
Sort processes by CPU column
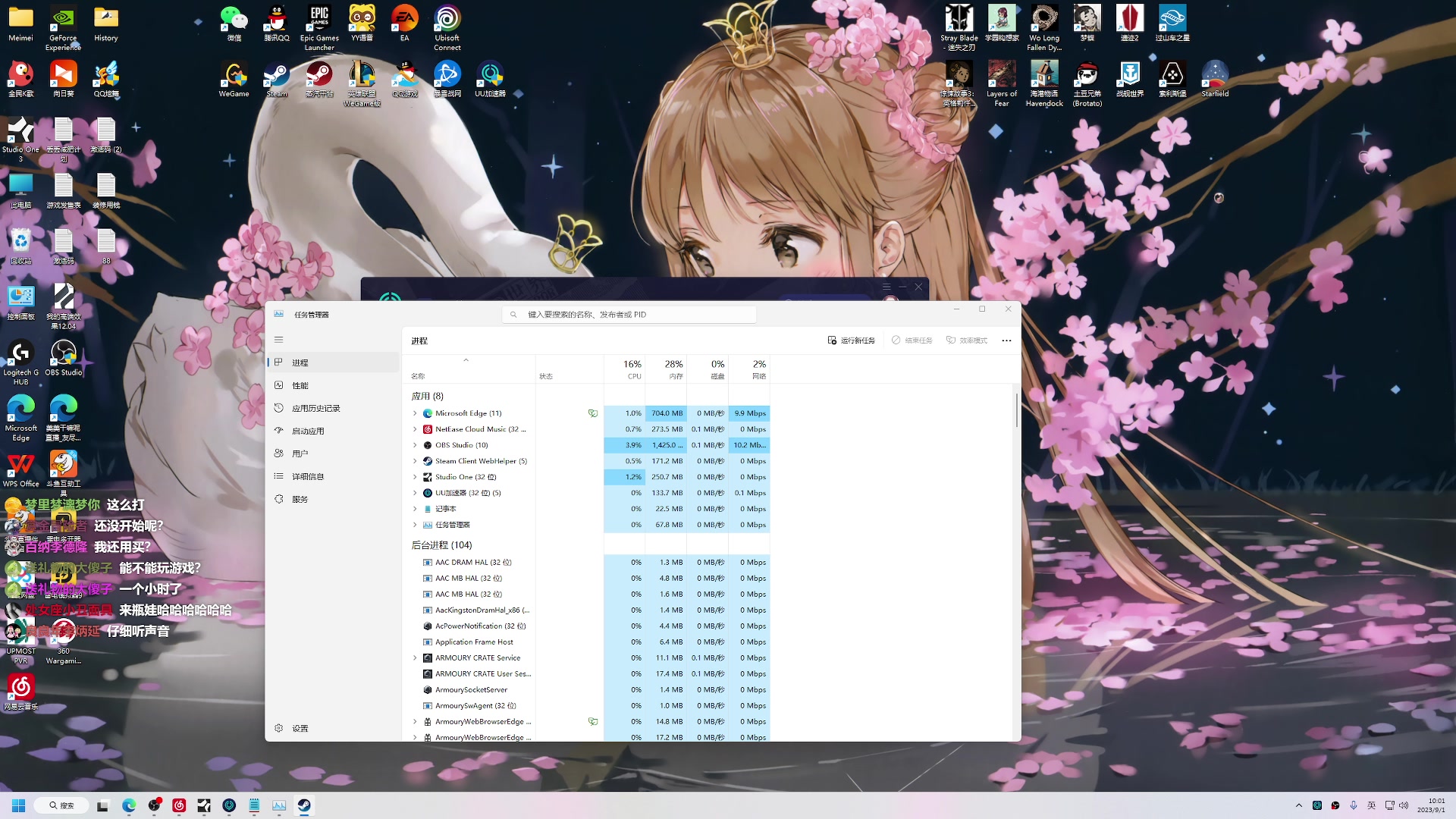[x=624, y=369]
